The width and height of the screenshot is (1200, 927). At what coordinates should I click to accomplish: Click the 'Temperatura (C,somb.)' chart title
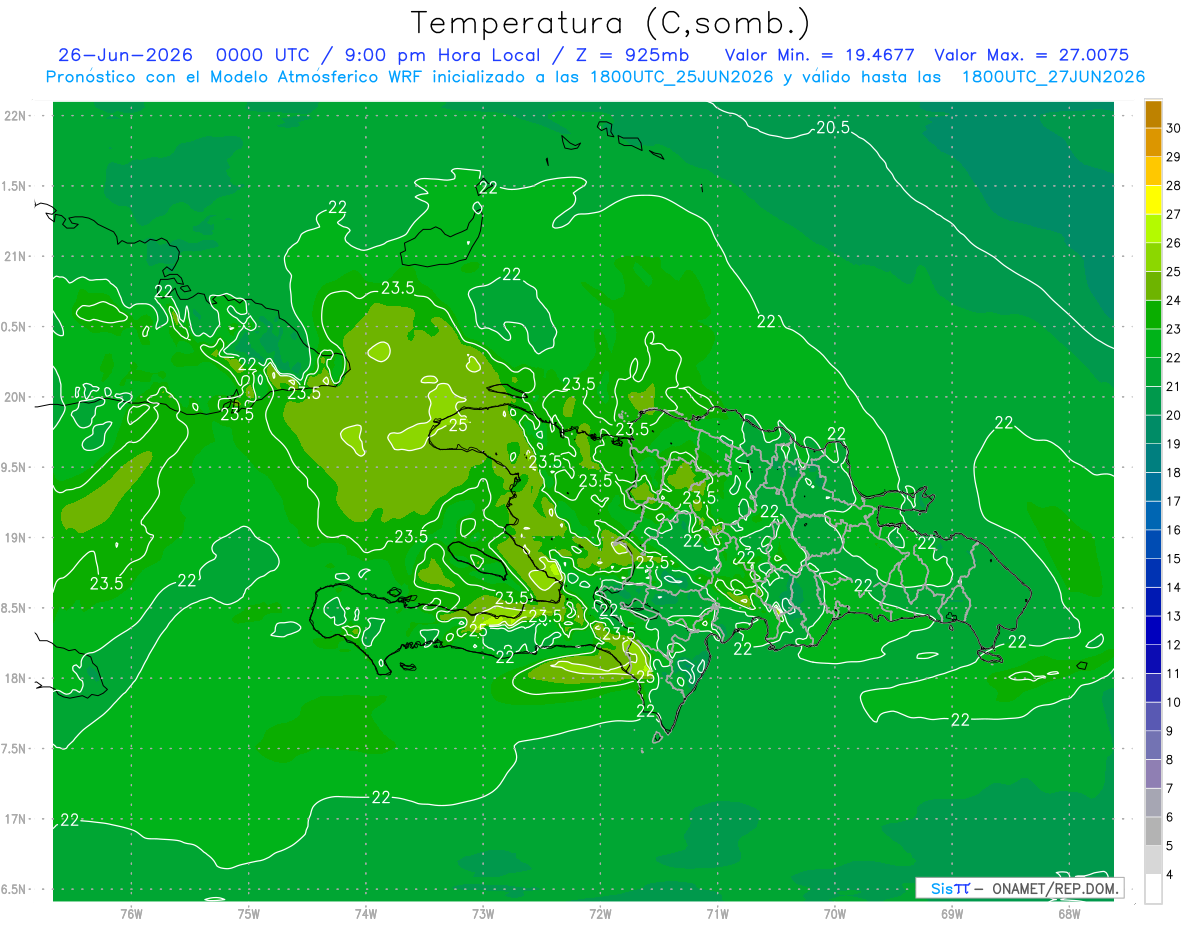pos(611,23)
